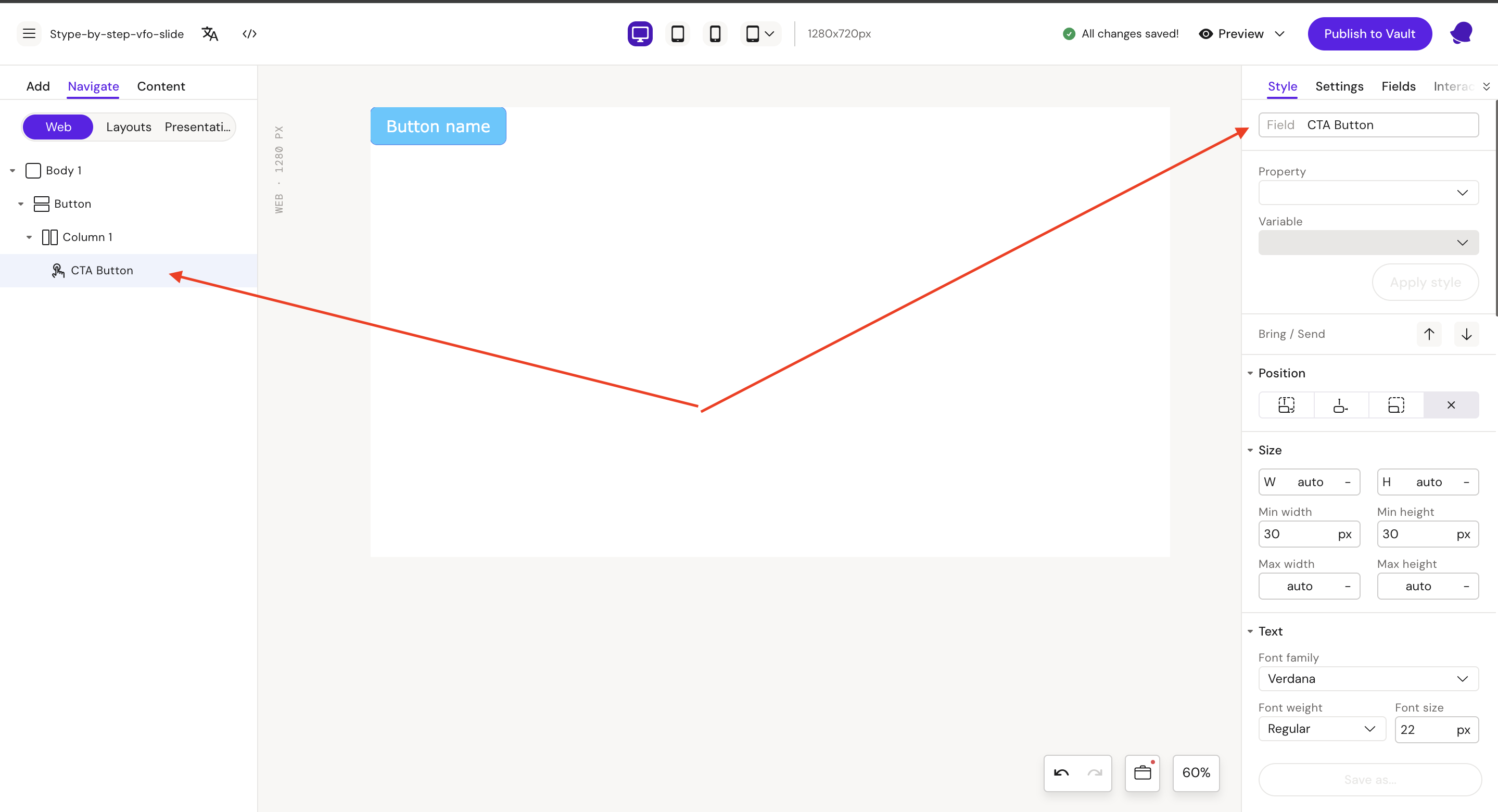Click the Apply style button

tap(1425, 282)
